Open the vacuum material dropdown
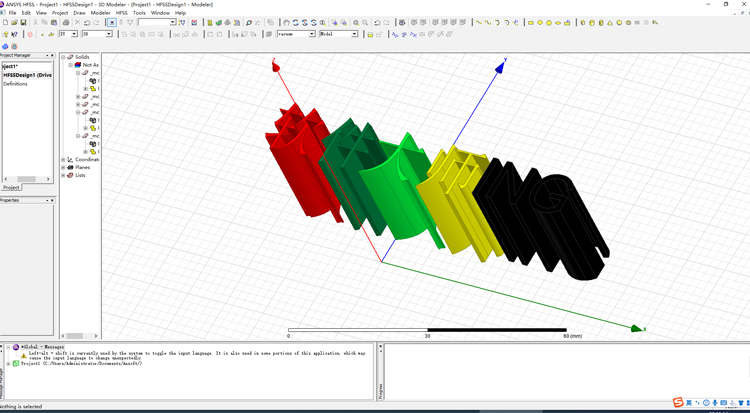This screenshot has height=413, width=750. 311,34
